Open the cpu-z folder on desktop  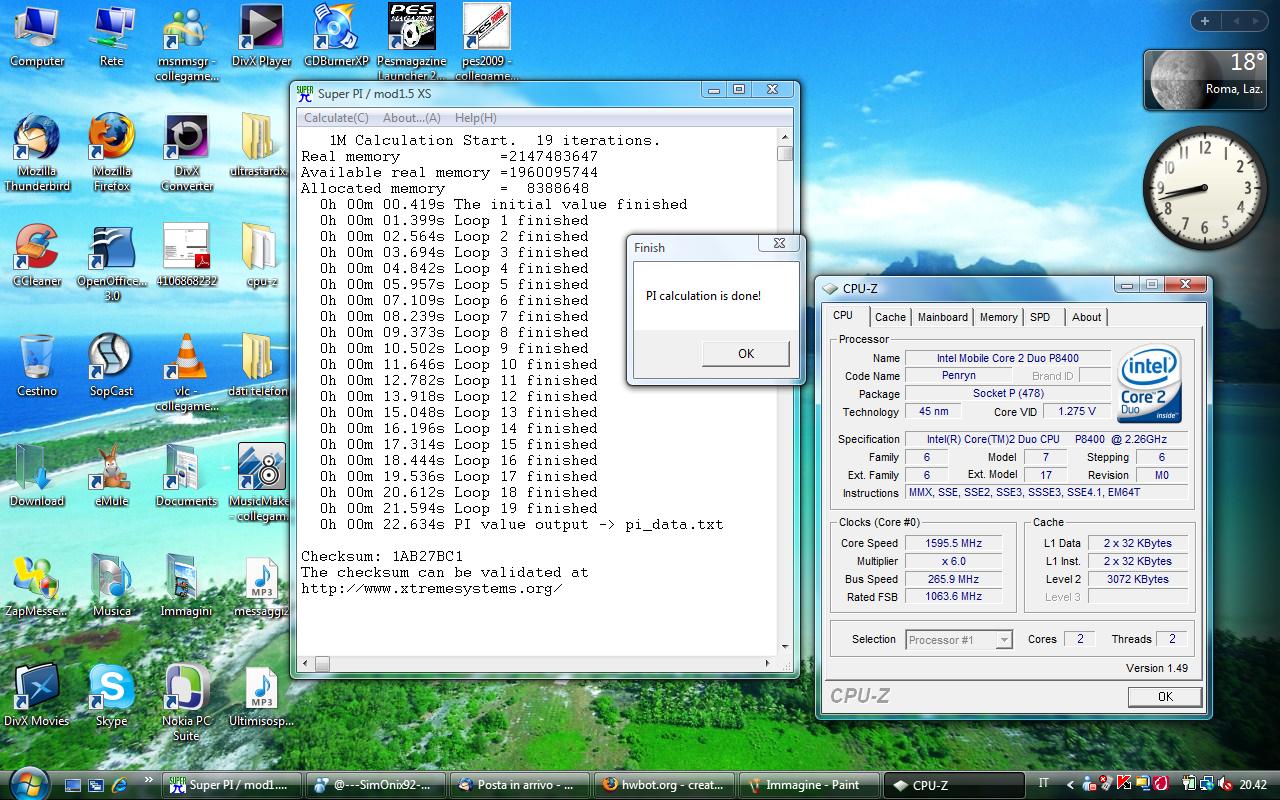(x=262, y=255)
